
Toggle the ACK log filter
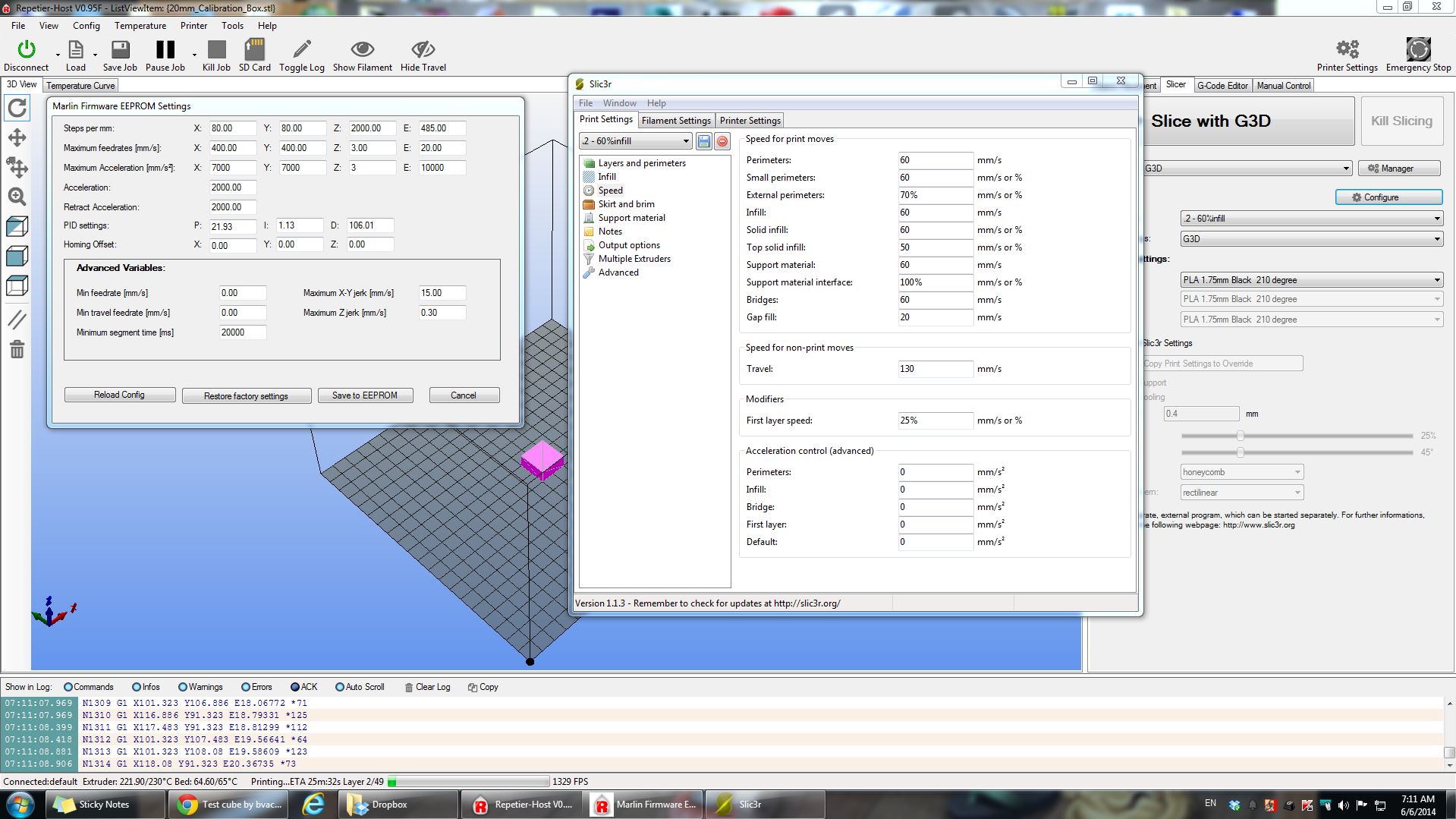295,687
